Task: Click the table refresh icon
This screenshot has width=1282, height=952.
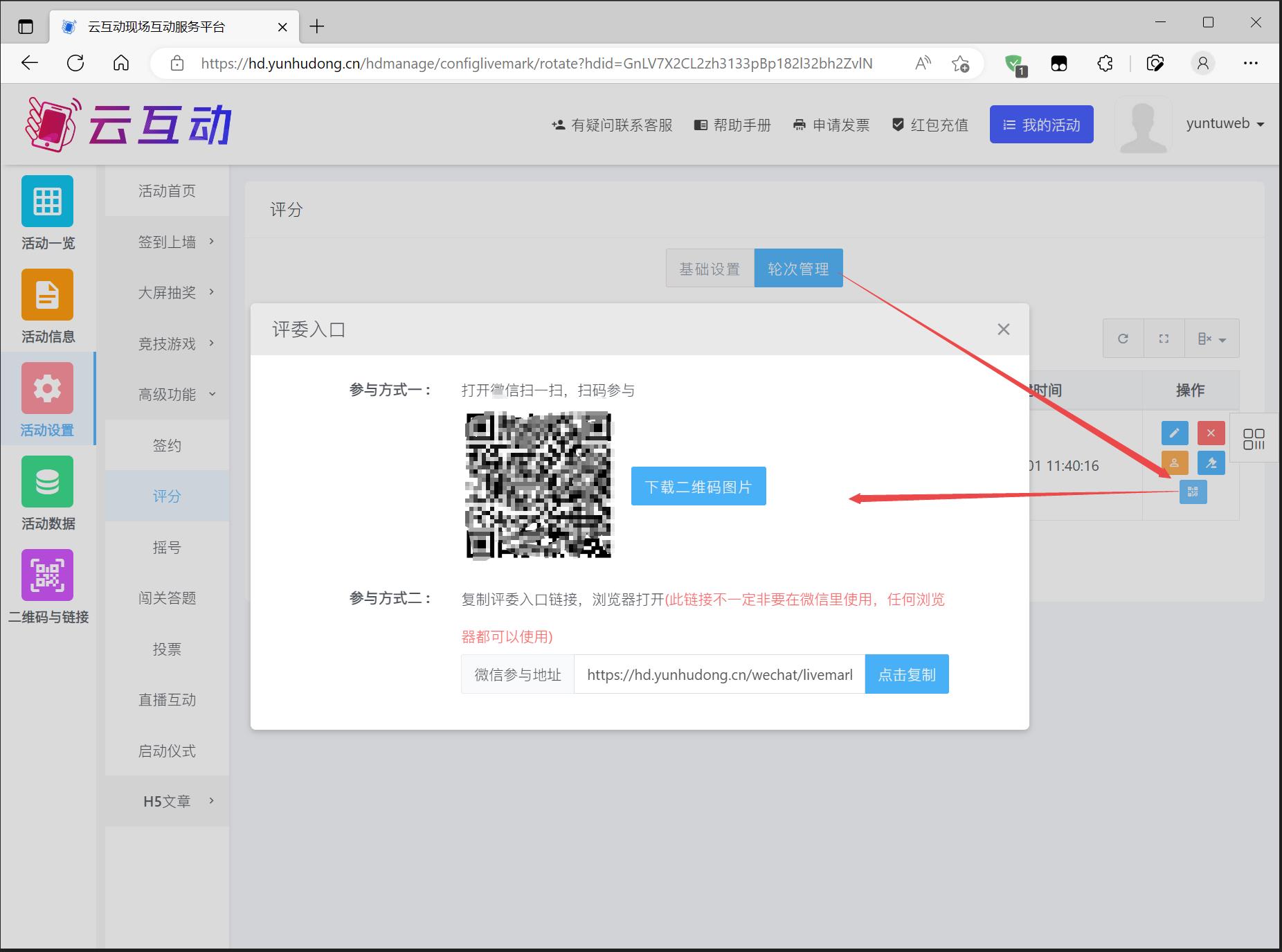Action: (x=1123, y=339)
